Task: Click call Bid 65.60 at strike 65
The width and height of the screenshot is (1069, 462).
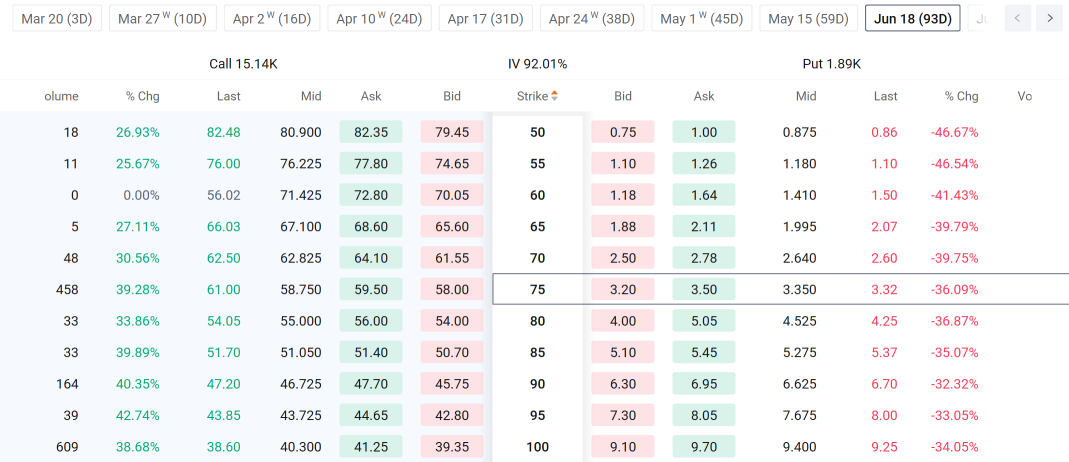Action: tap(452, 227)
